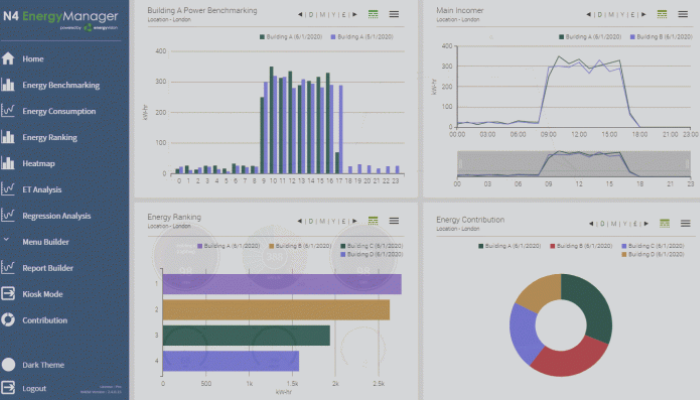Open the Regression Analysis menu item
Viewport: 700px width, 400px height.
57,216
